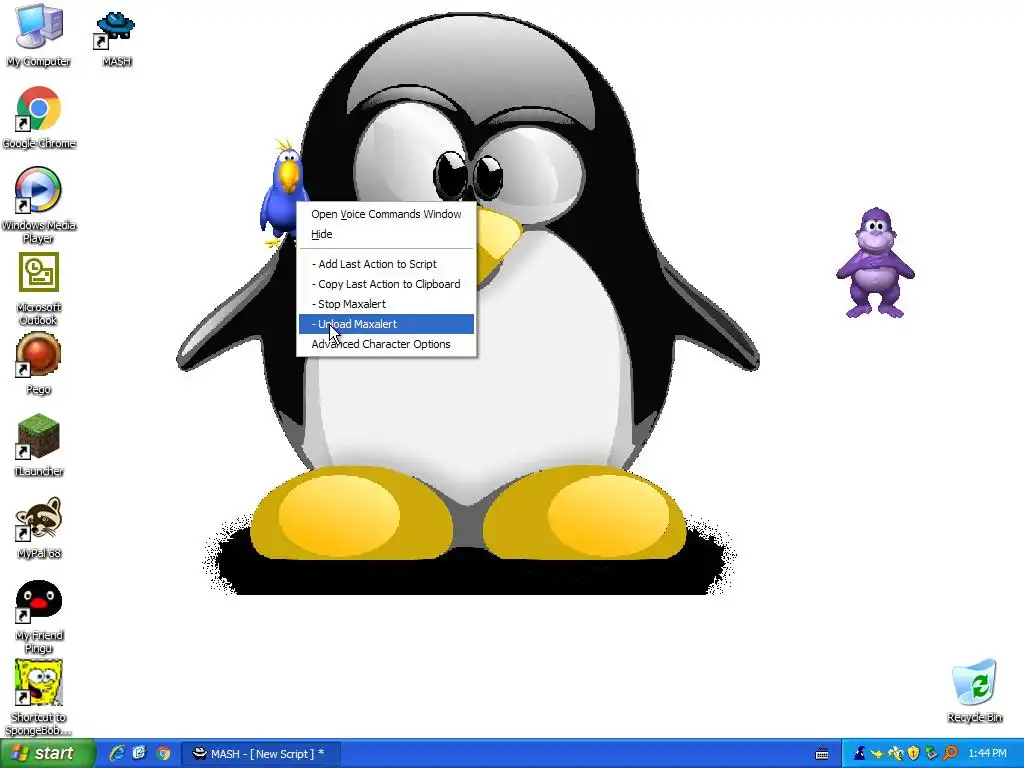Select the Pego desktop shortcut
This screenshot has width=1024, height=768.
(39, 355)
